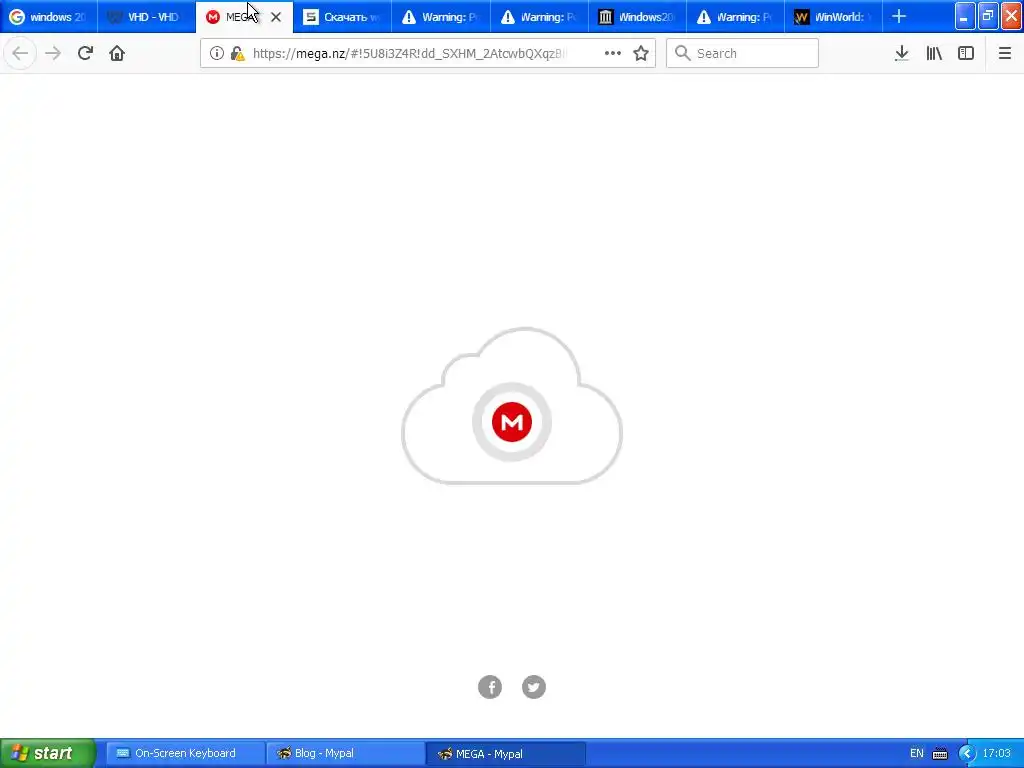Switch to the third Warning tab
The image size is (1024, 768).
(x=735, y=16)
